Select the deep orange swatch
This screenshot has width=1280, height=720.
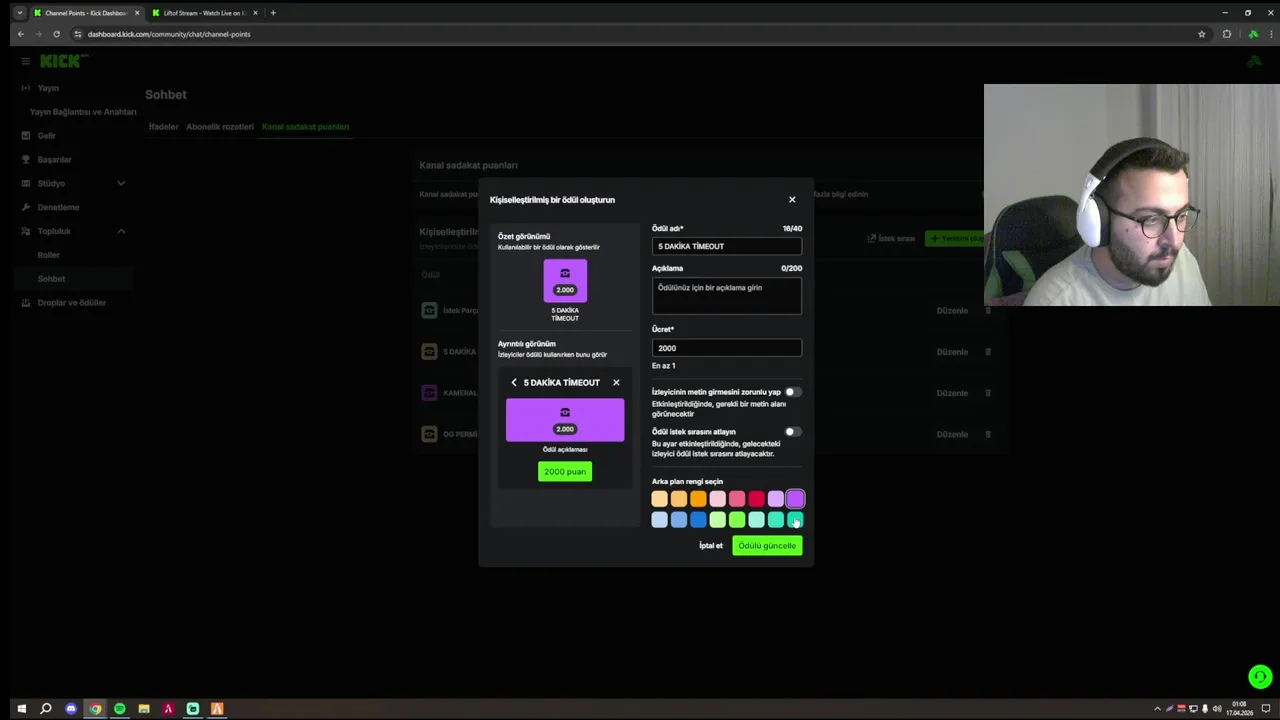pyautogui.click(x=698, y=499)
